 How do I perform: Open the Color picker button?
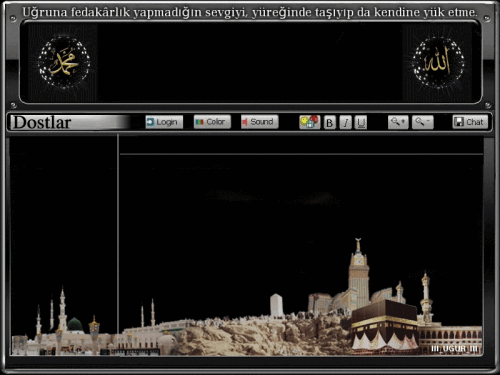212,122
